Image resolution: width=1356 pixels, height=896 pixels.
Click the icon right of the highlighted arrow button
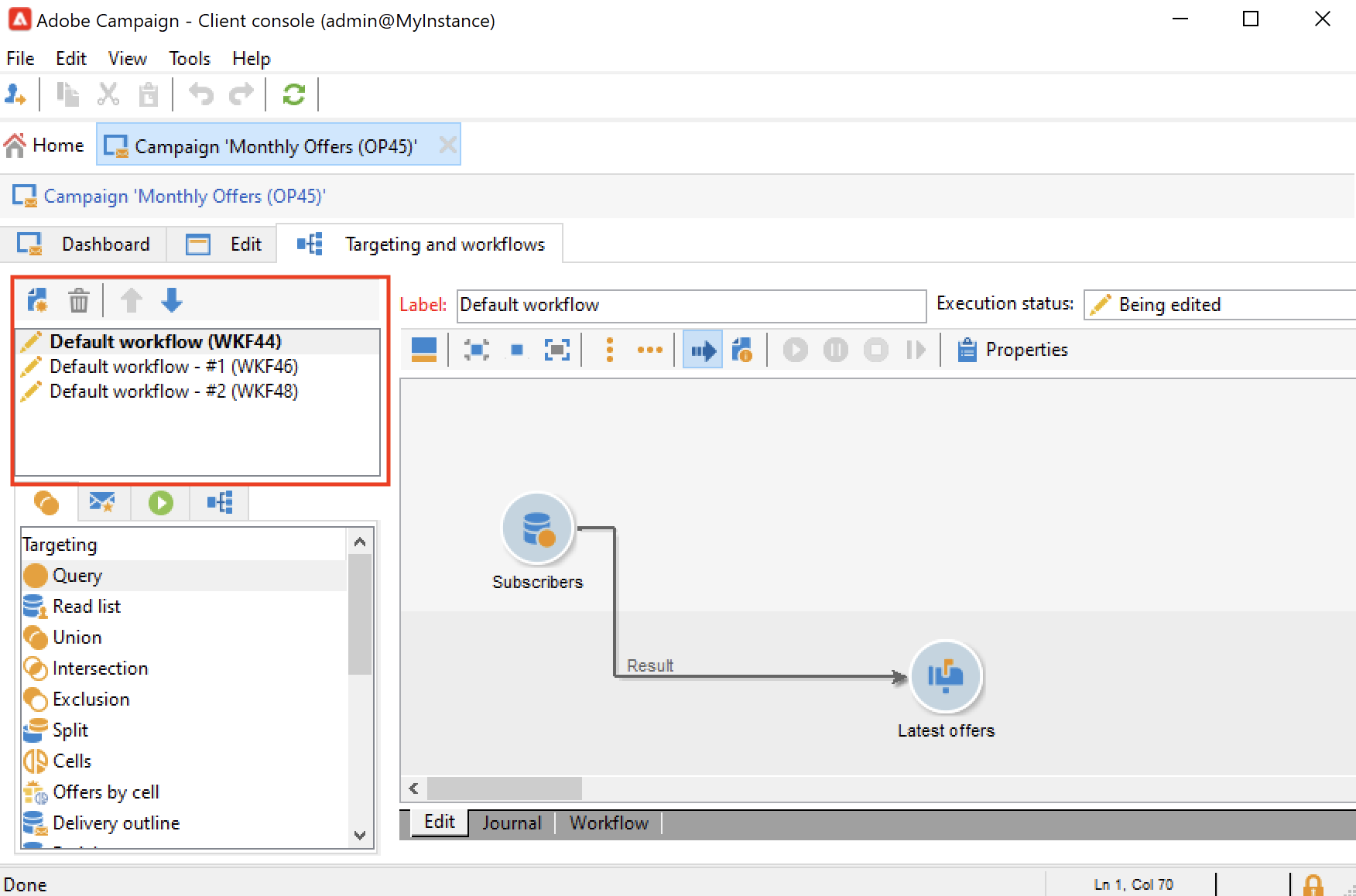pyautogui.click(x=742, y=350)
